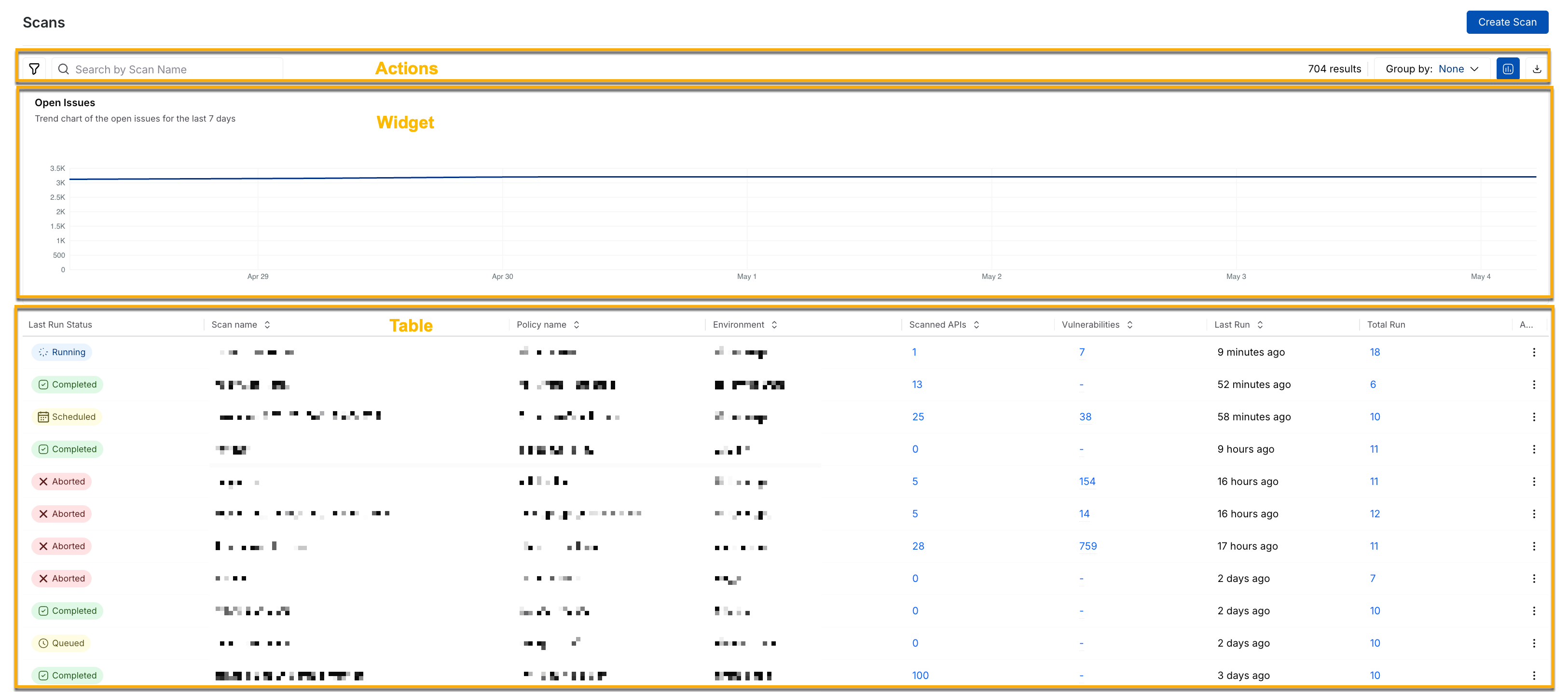Click the Scheduled status badge
This screenshot has height=692, width=1568.
coord(67,416)
